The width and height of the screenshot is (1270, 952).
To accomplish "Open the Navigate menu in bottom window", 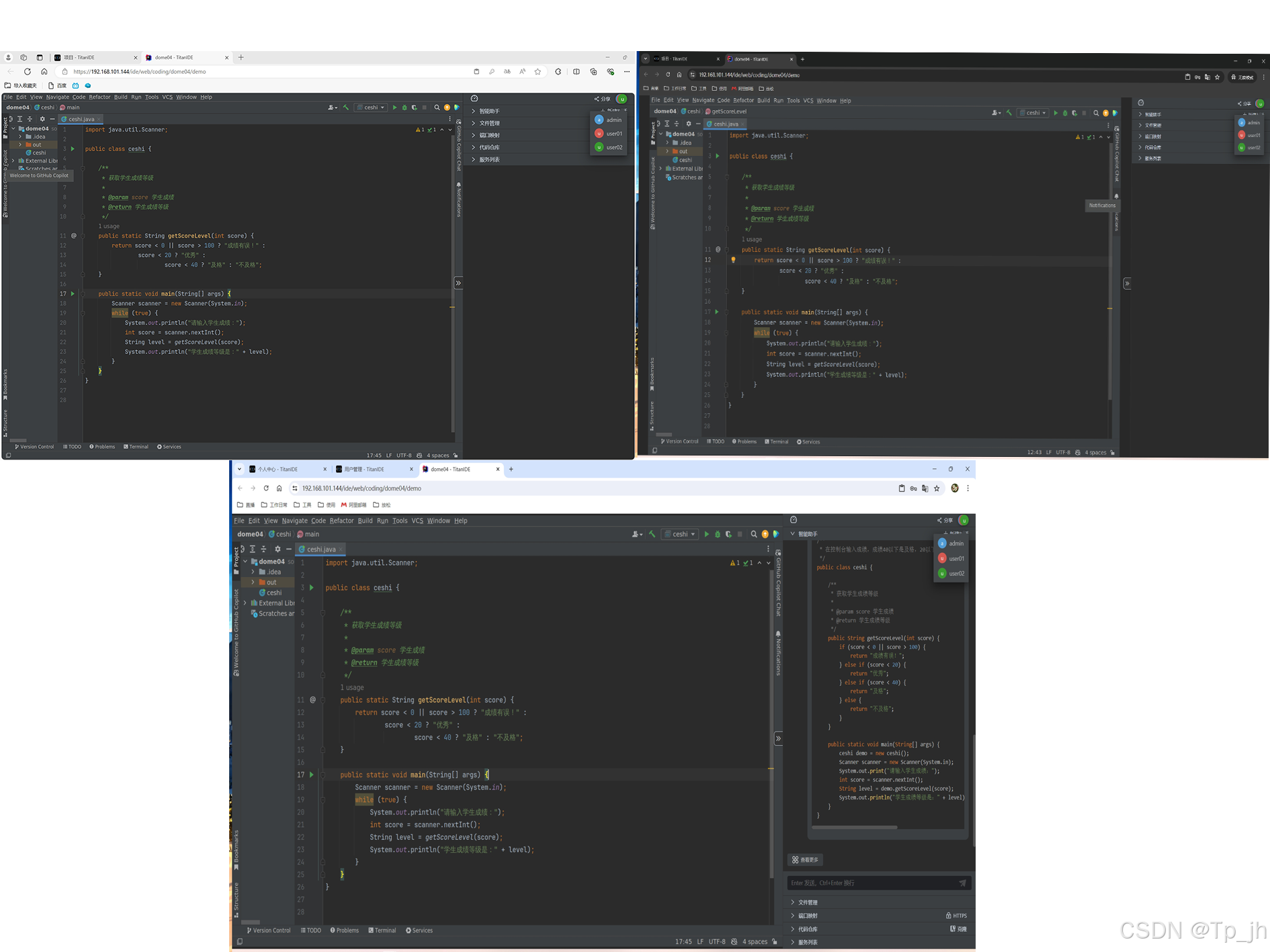I will tap(294, 521).
